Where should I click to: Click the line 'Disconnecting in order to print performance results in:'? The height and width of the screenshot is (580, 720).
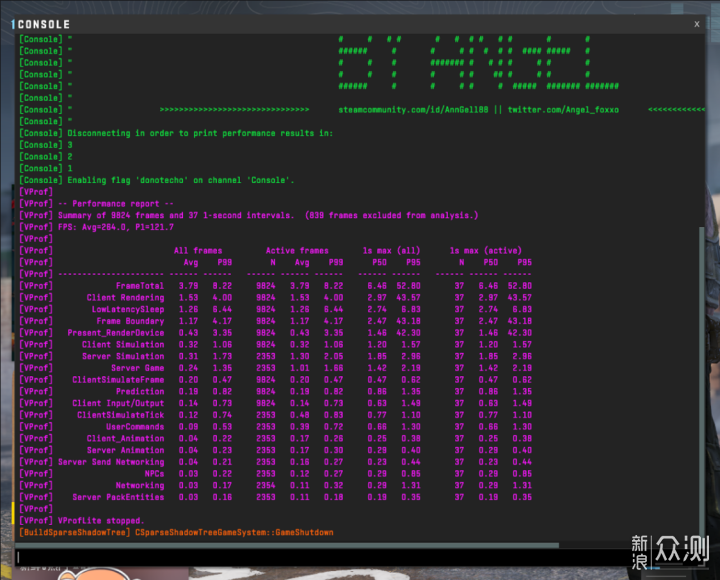[x=200, y=133]
